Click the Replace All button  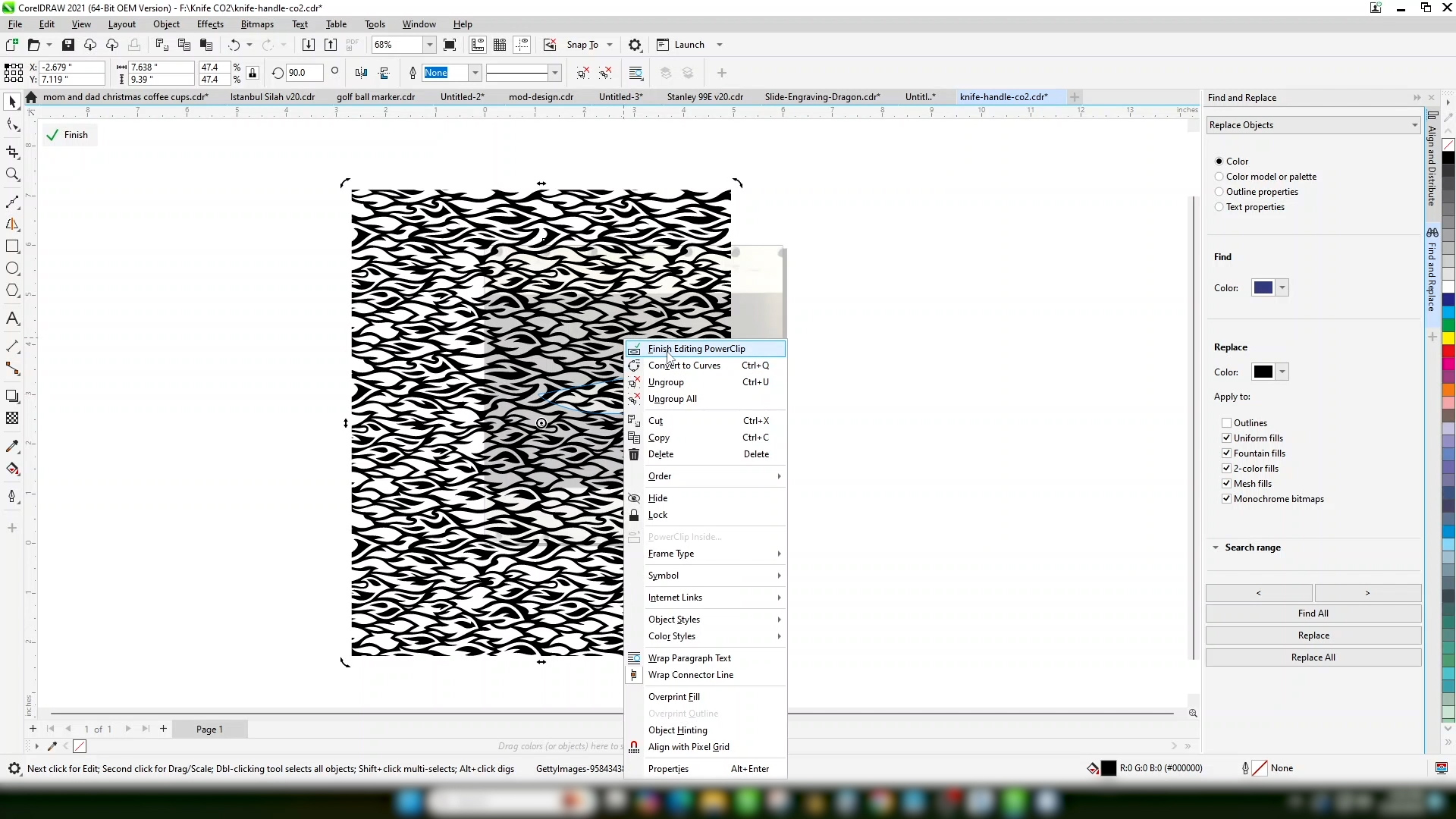[x=1313, y=657]
